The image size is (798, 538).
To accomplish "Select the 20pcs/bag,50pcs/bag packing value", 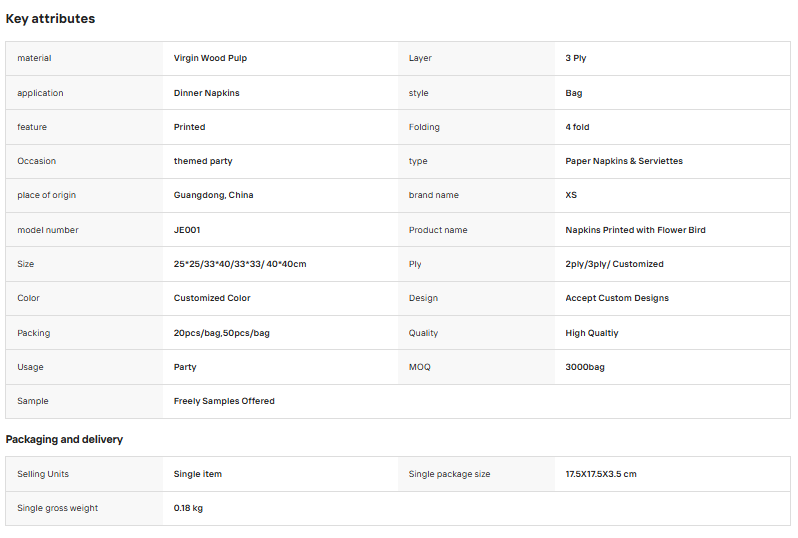I will pos(221,333).
